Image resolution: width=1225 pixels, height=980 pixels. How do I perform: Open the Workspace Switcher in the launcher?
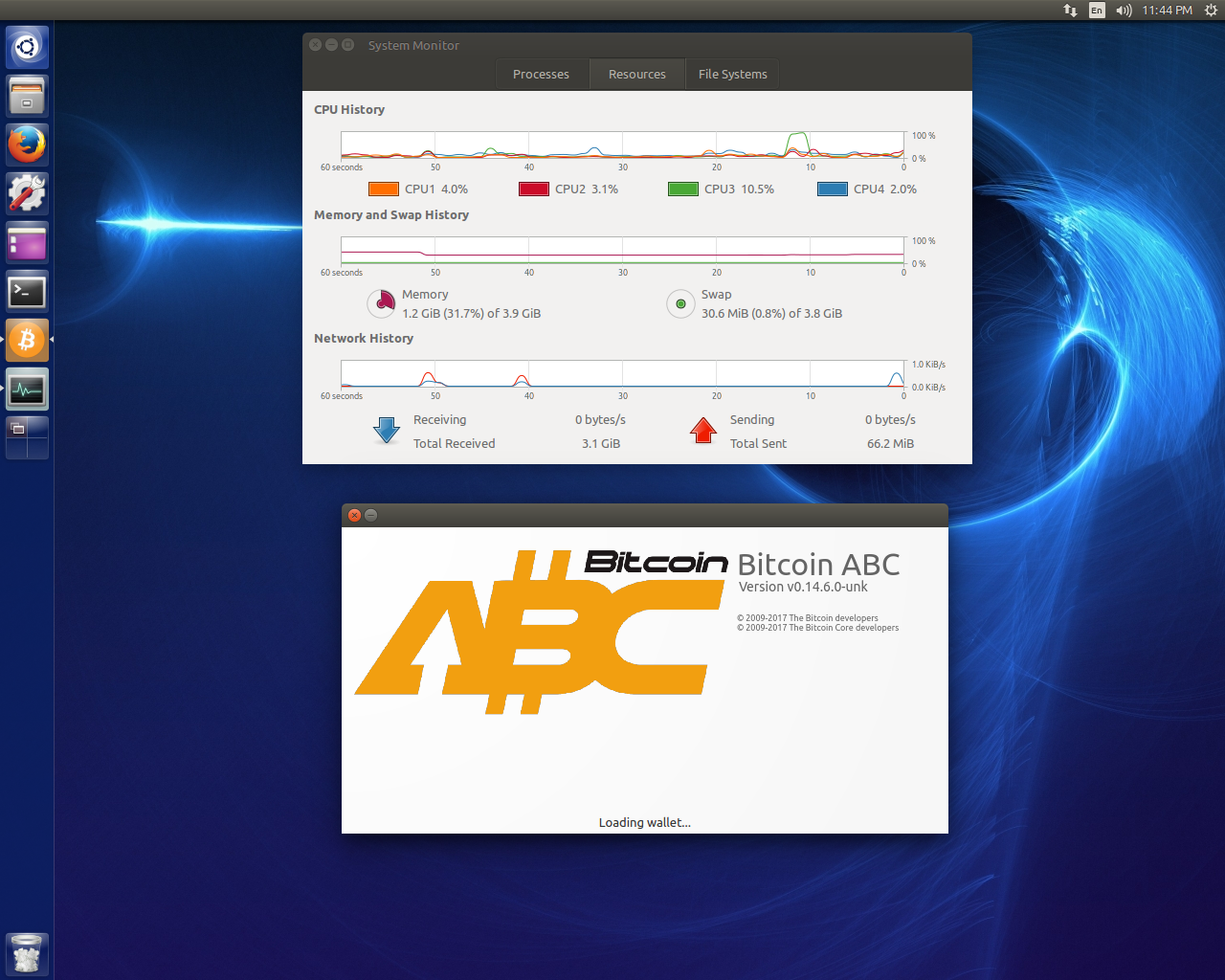(26, 435)
